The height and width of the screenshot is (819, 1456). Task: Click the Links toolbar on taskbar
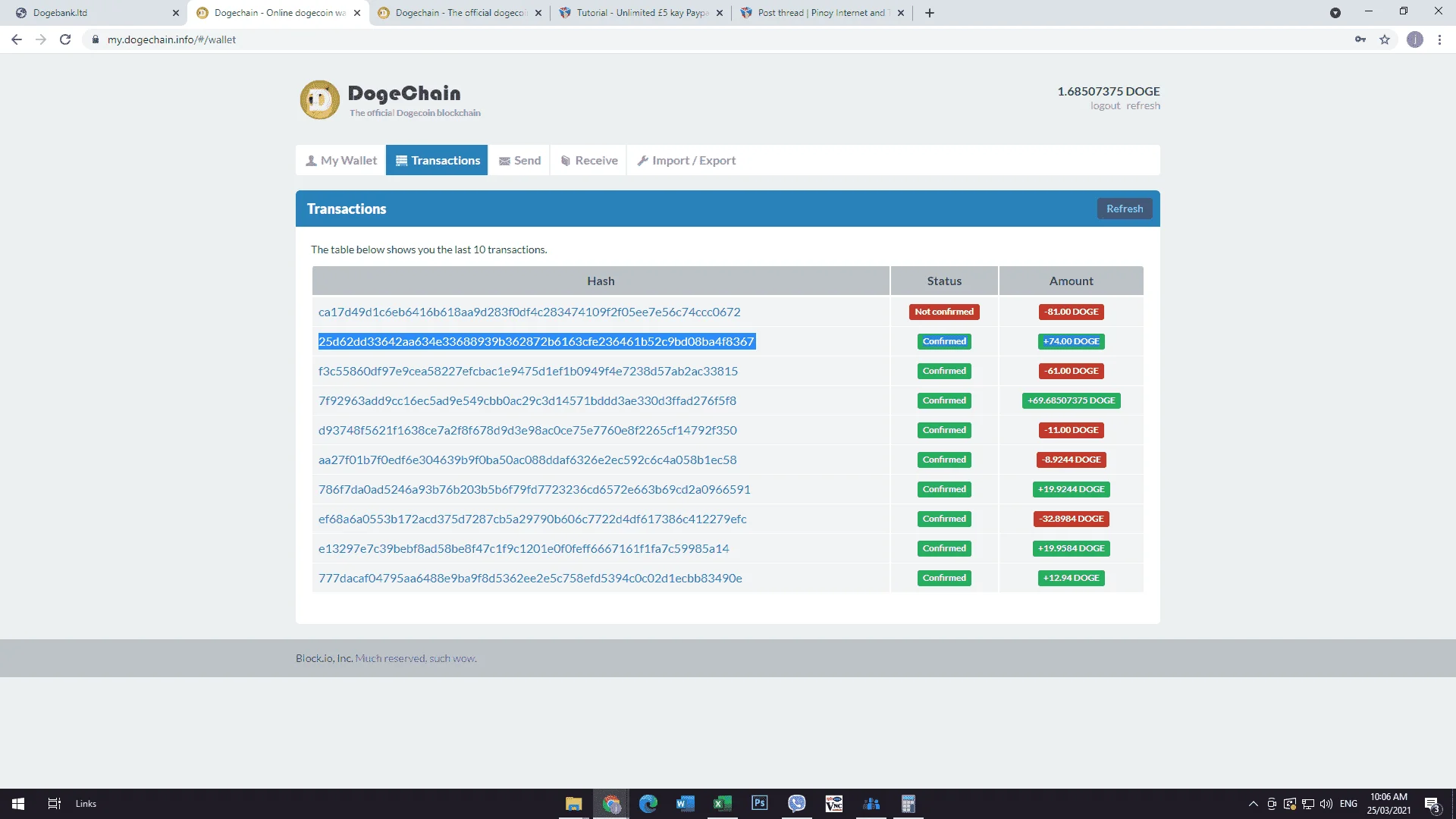point(86,804)
